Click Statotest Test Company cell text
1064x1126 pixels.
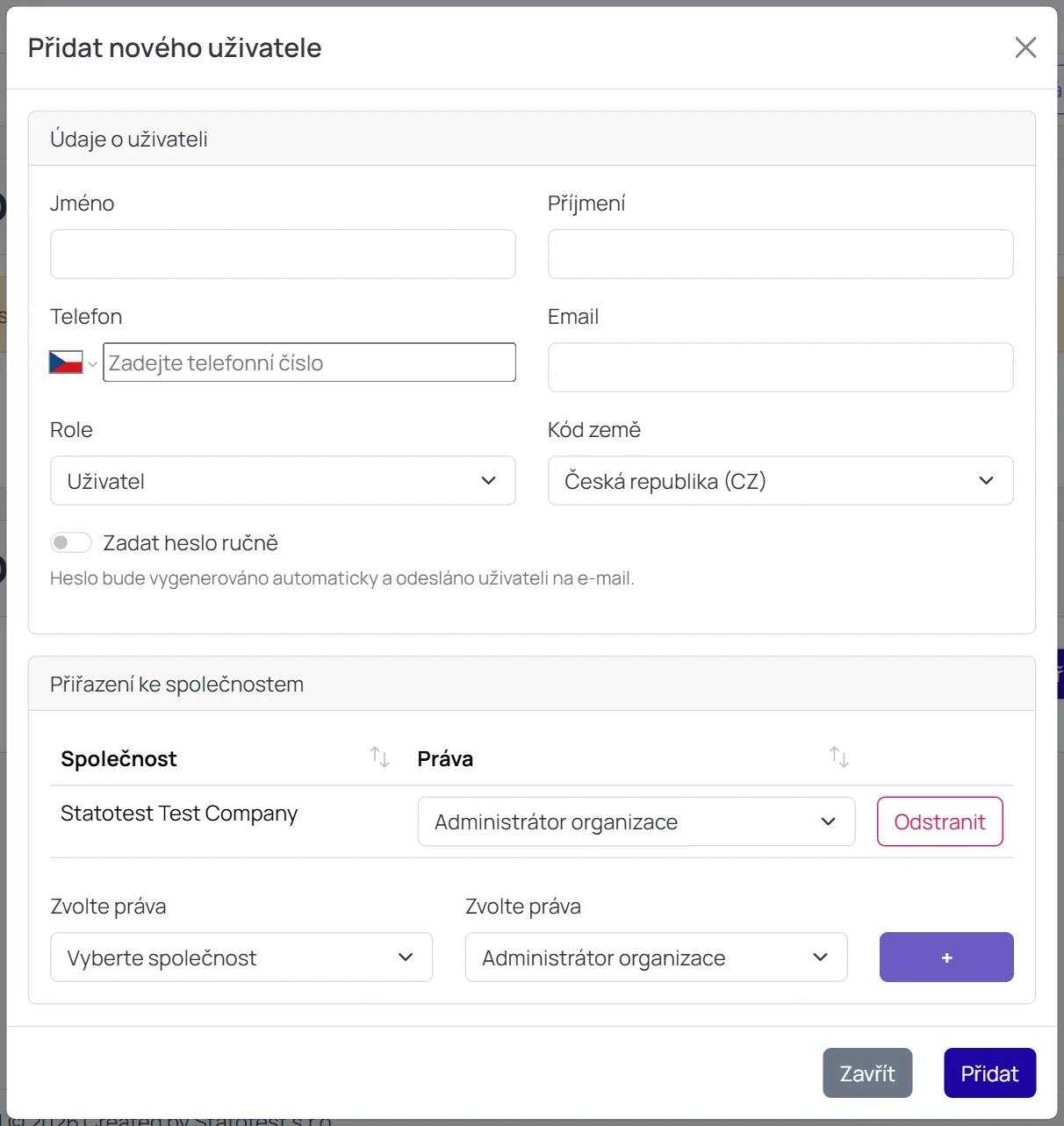[x=179, y=814]
